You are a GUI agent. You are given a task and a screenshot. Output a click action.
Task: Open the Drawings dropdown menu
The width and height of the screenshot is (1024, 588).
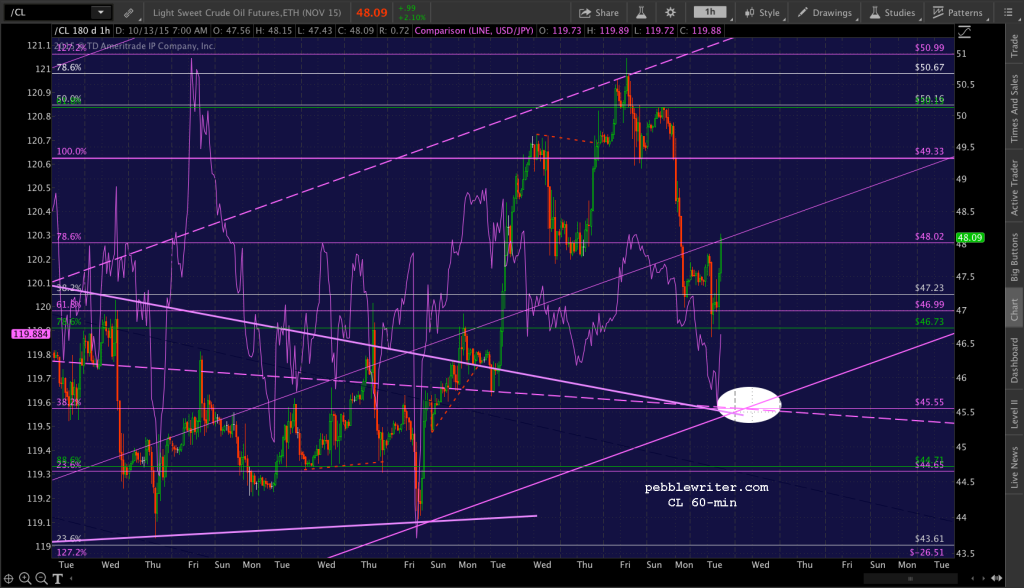click(825, 12)
